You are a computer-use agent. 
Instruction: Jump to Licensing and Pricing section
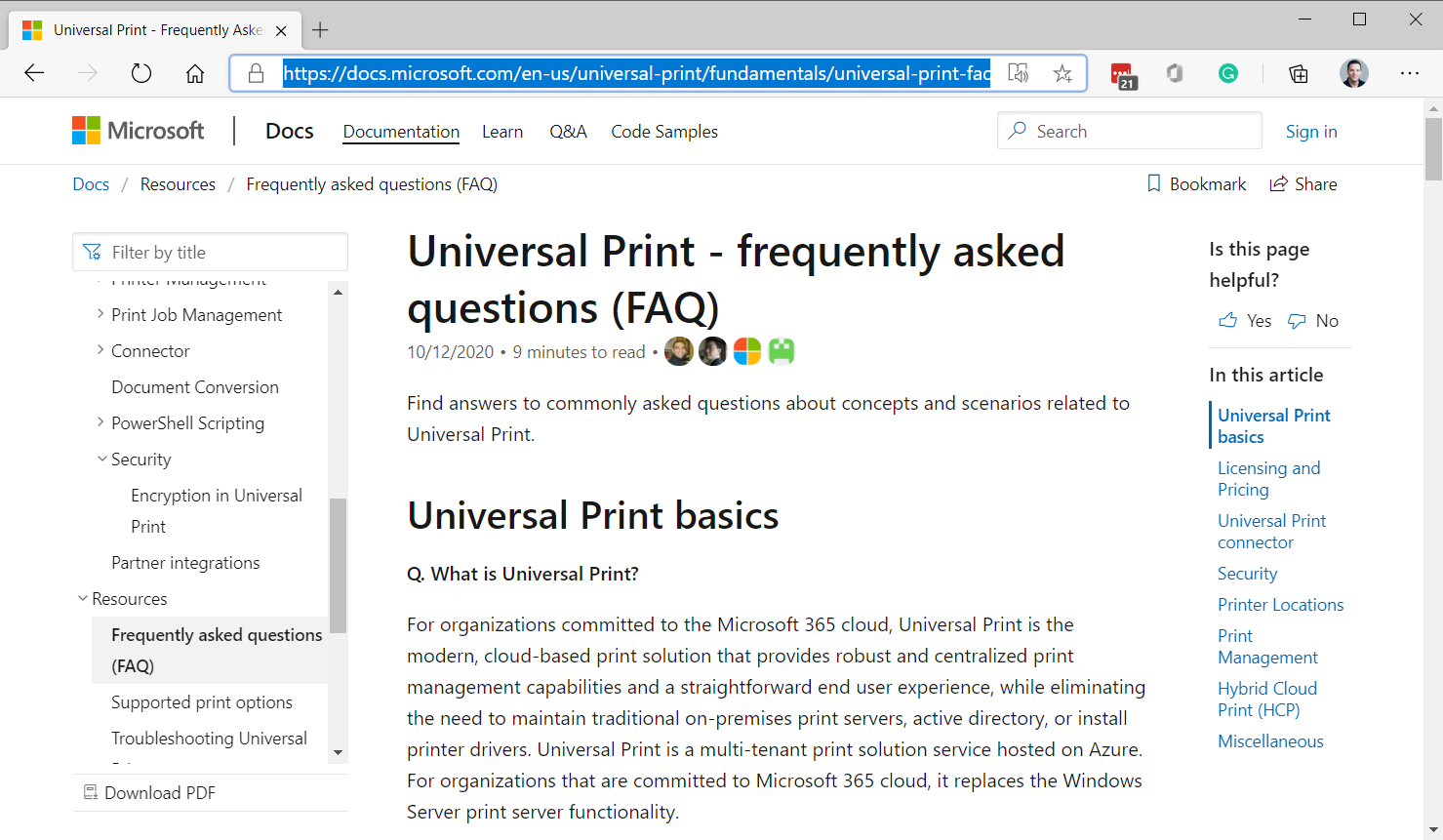click(1268, 479)
